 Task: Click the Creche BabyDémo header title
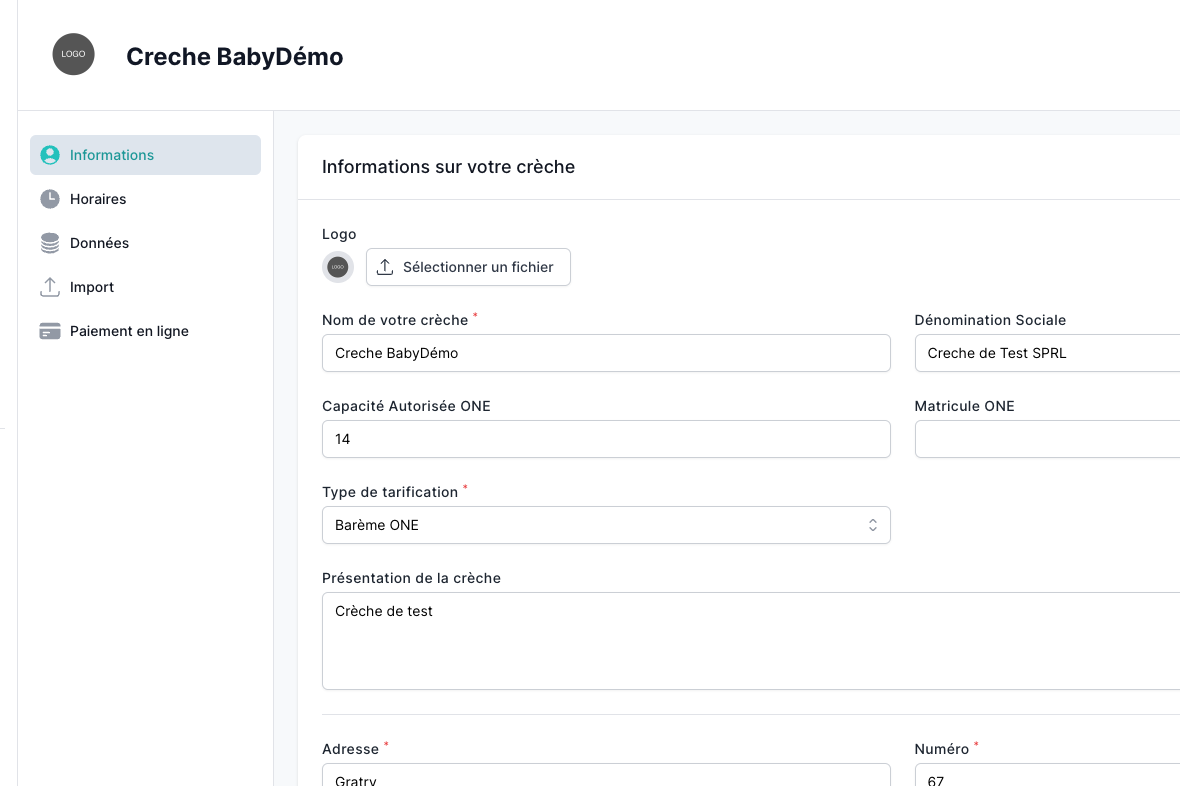[x=234, y=57]
